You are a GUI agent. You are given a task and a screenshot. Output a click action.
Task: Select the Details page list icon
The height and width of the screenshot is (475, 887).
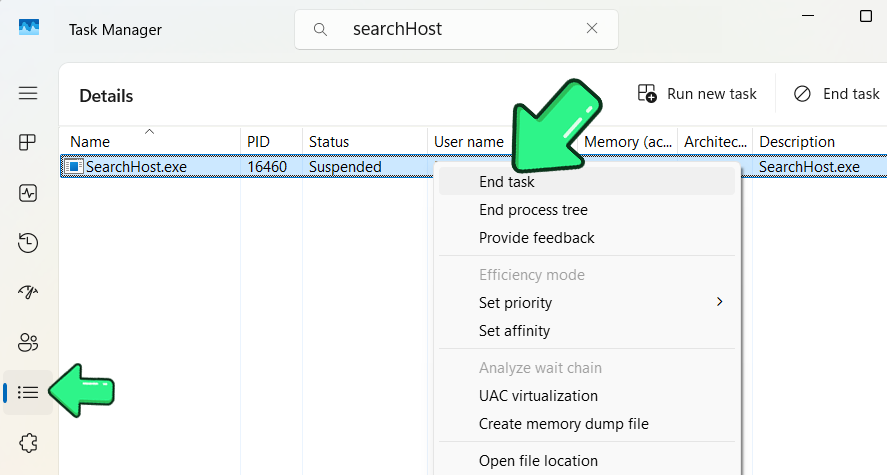[x=28, y=392]
